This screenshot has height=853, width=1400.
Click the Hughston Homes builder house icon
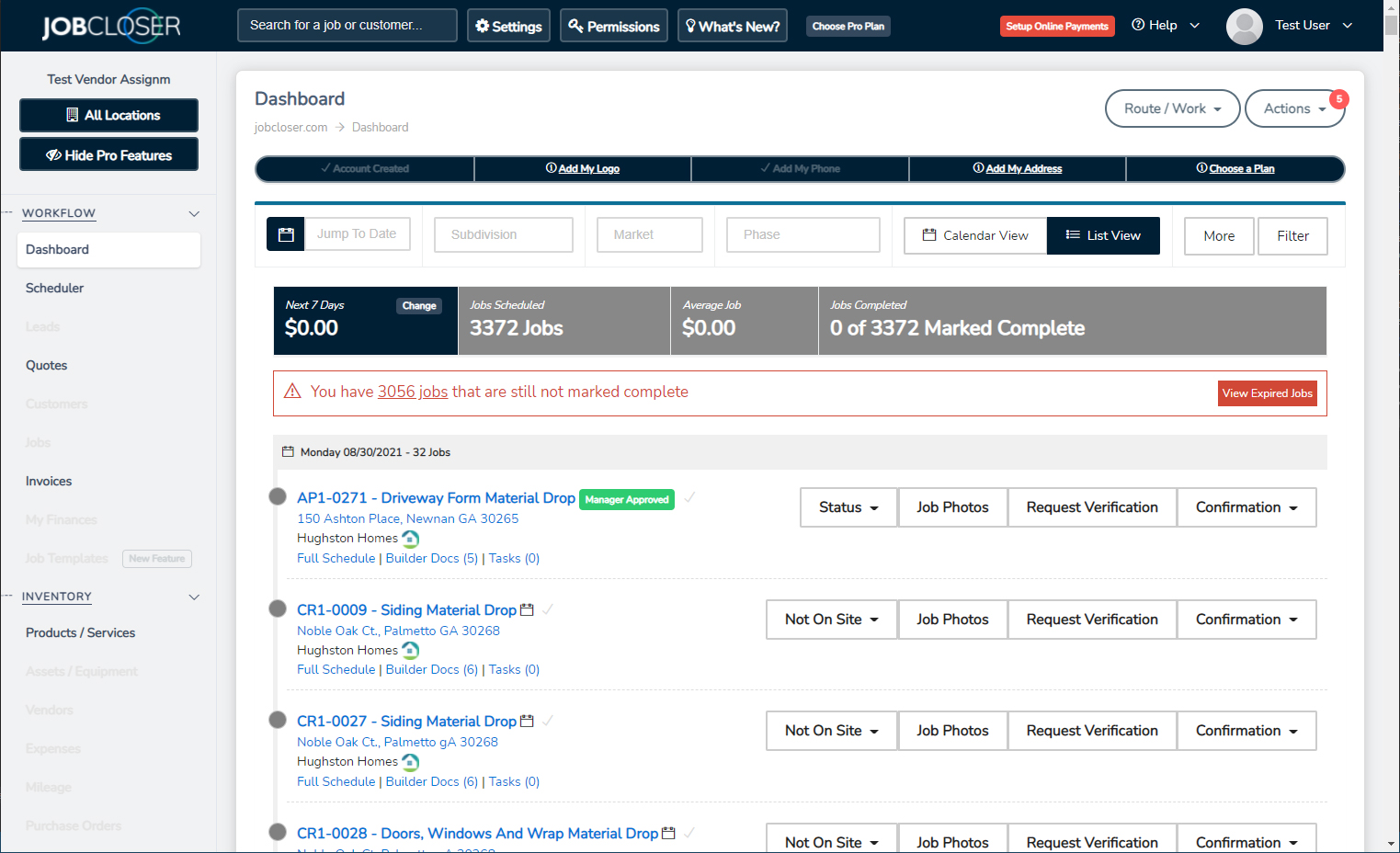pyautogui.click(x=409, y=539)
